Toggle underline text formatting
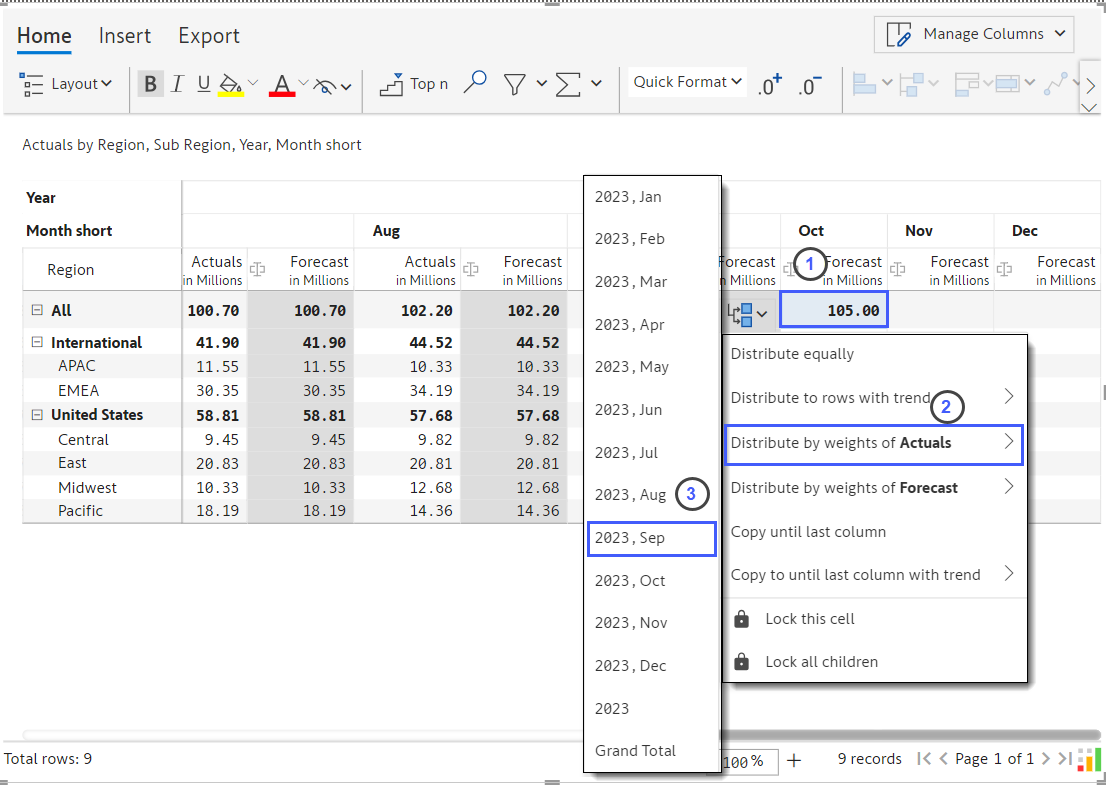The height and width of the screenshot is (787, 1106). [x=204, y=84]
